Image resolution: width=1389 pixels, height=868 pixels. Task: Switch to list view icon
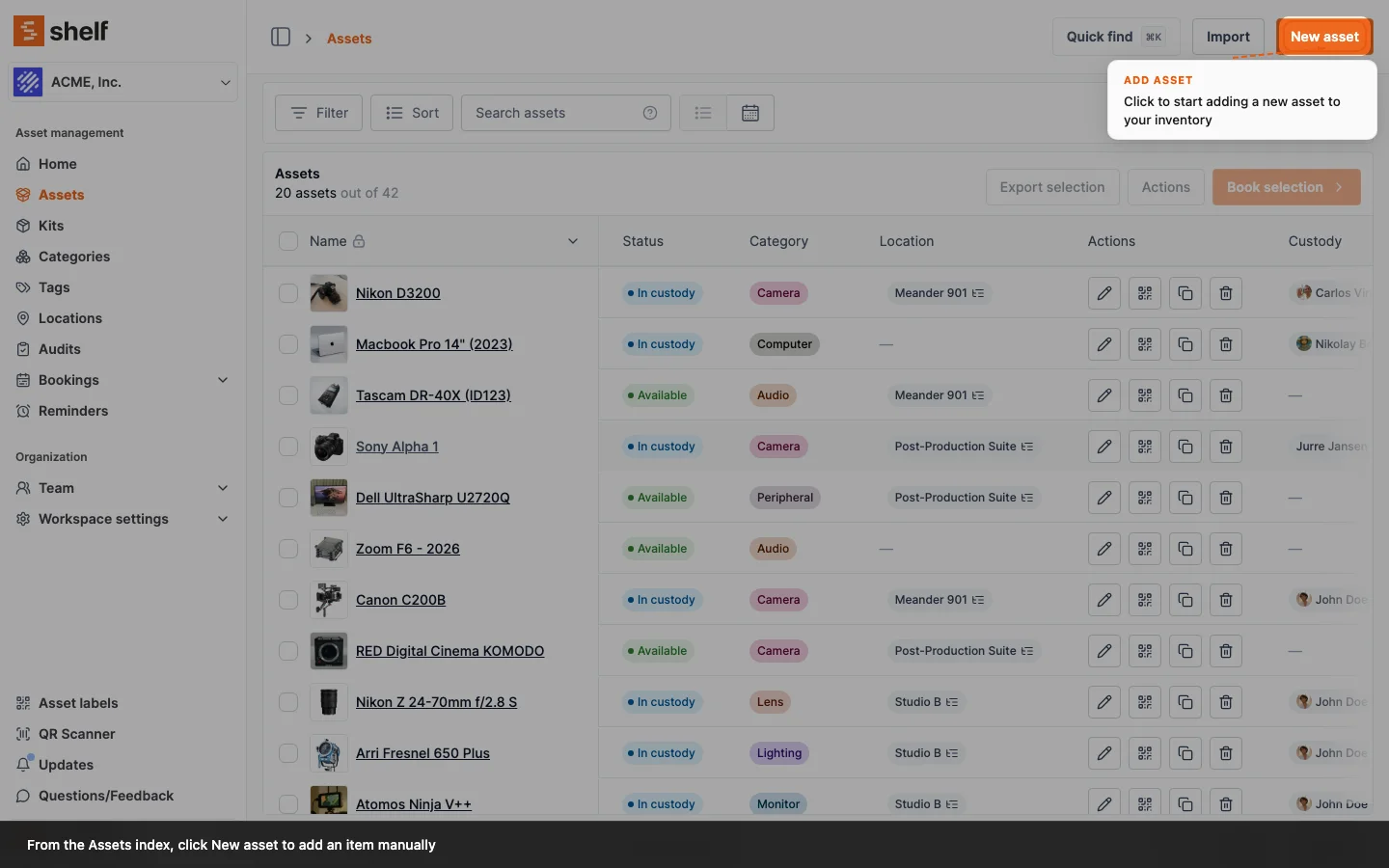(703, 113)
